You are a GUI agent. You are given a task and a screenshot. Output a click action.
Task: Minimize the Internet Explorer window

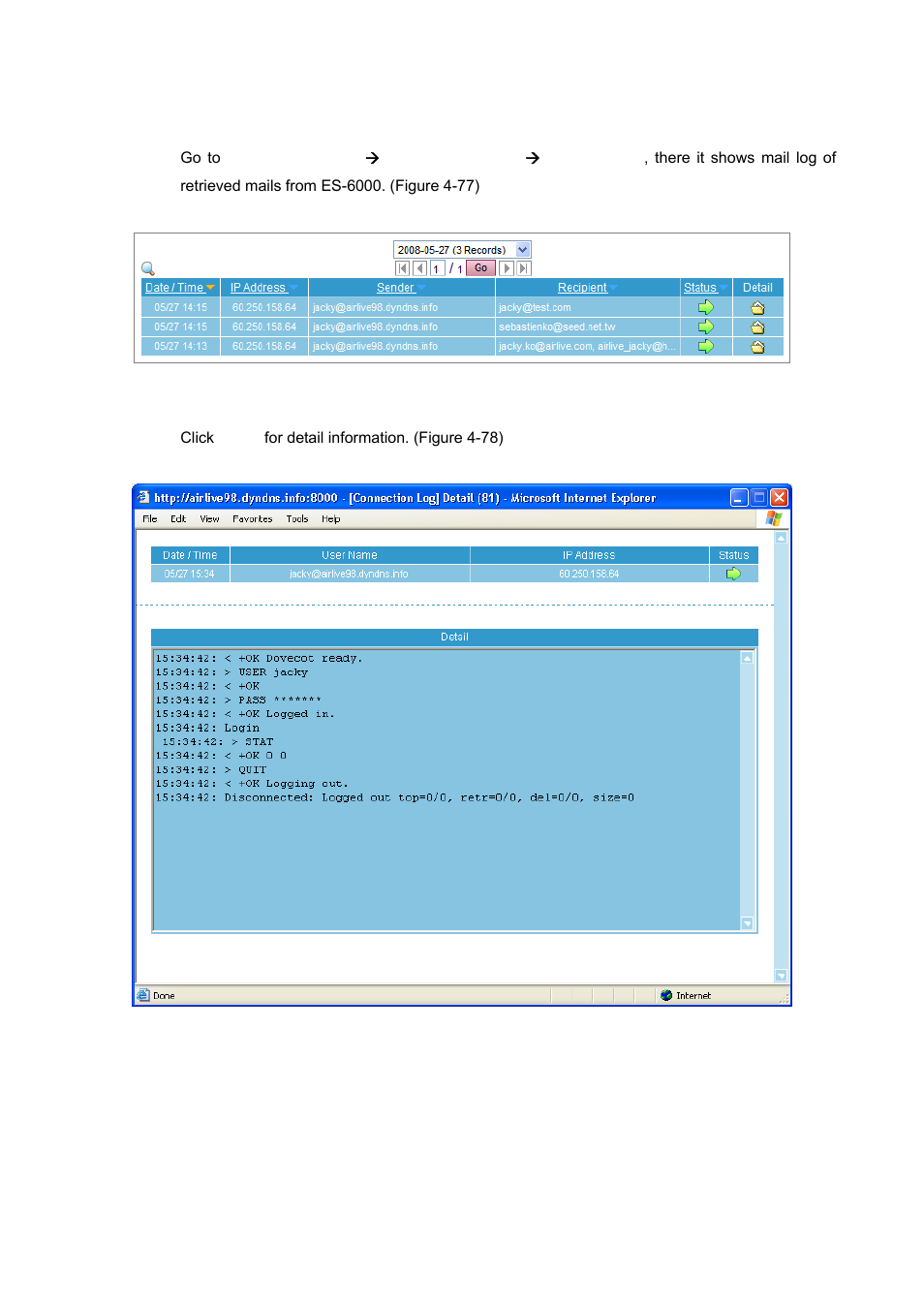[x=739, y=497]
